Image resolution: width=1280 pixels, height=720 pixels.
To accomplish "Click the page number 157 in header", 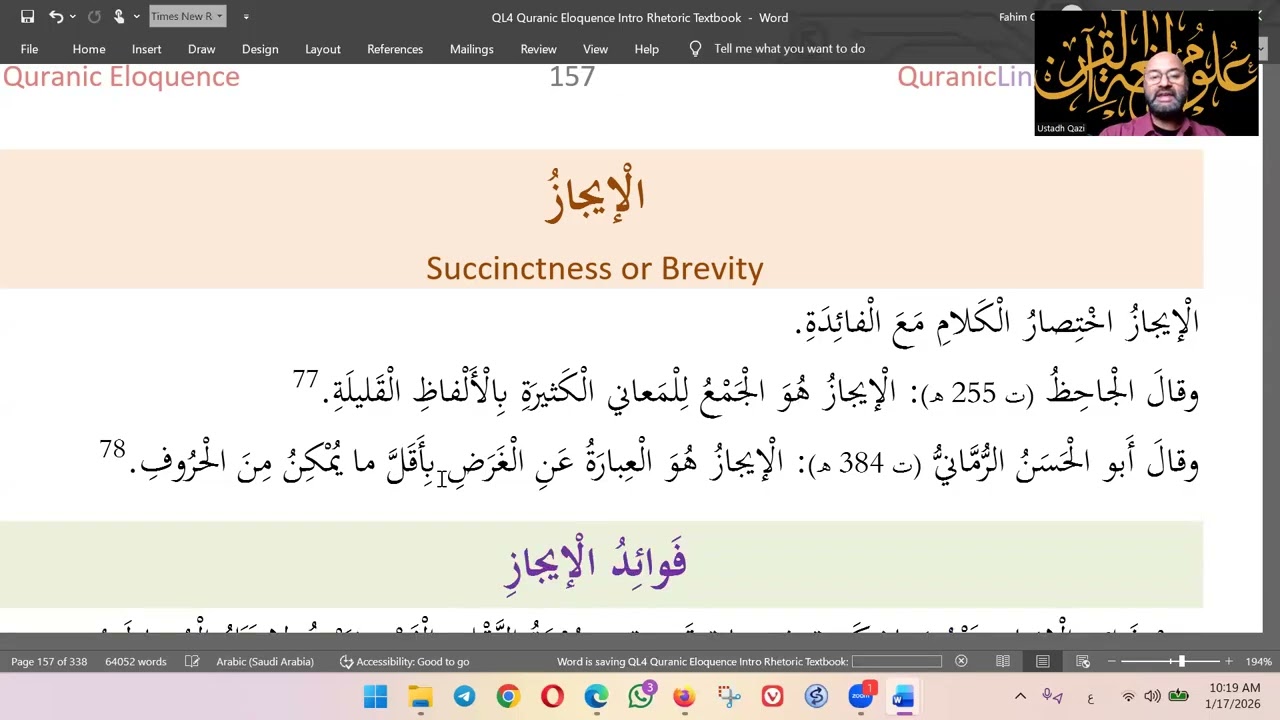I will click(572, 77).
